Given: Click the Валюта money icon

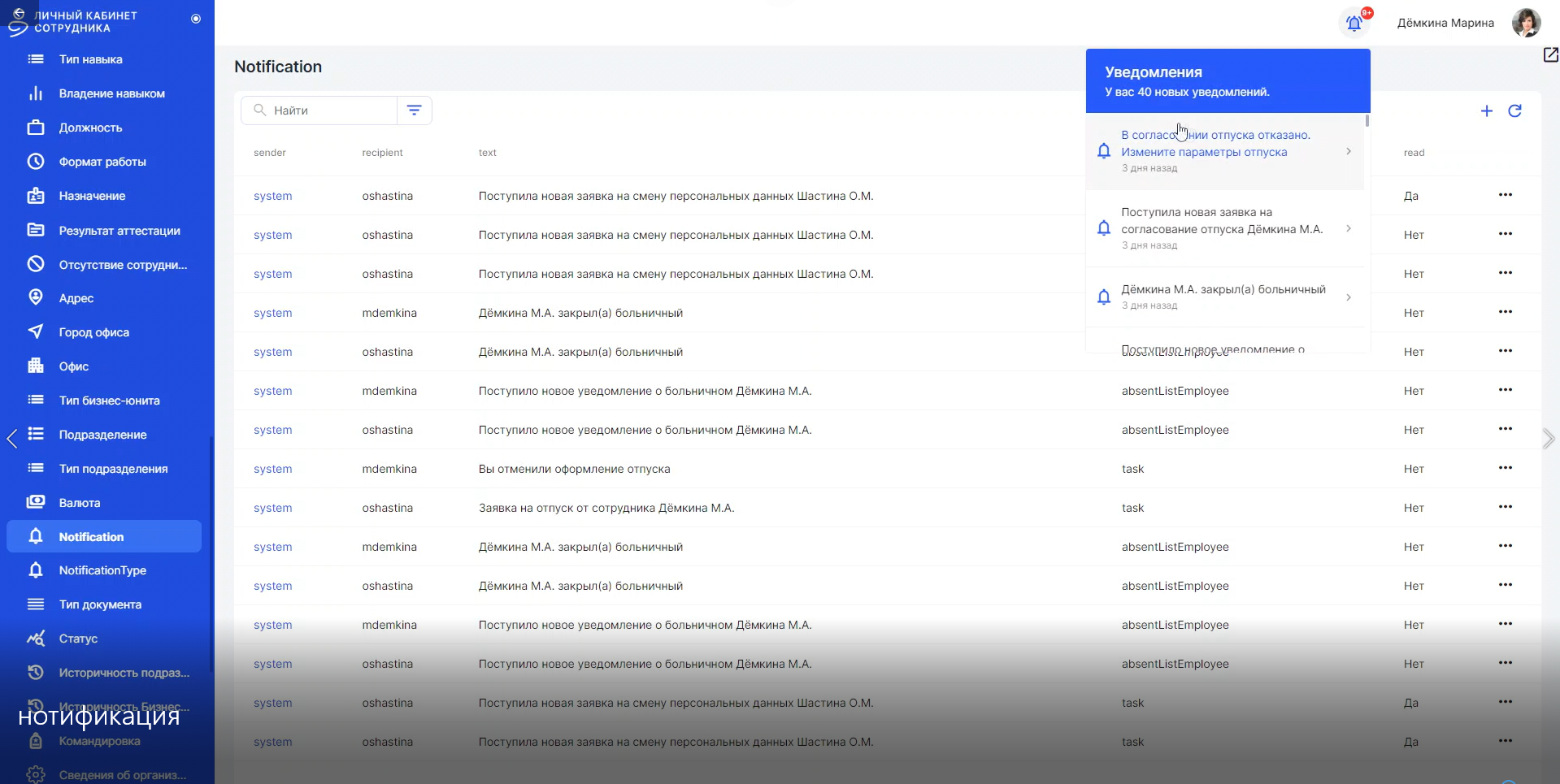Looking at the screenshot, I should click(36, 502).
